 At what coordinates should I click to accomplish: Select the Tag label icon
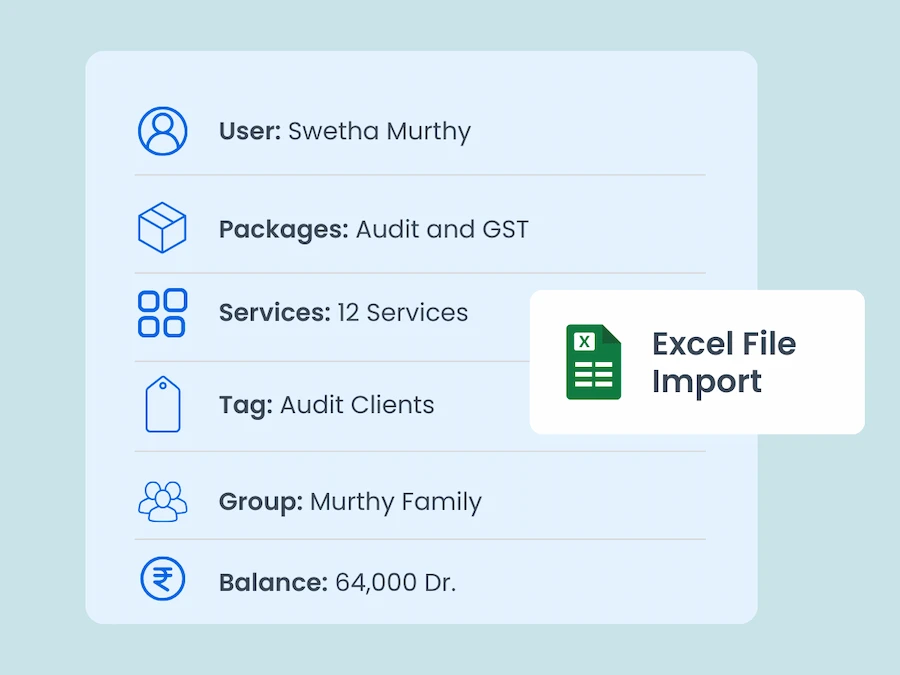161,404
